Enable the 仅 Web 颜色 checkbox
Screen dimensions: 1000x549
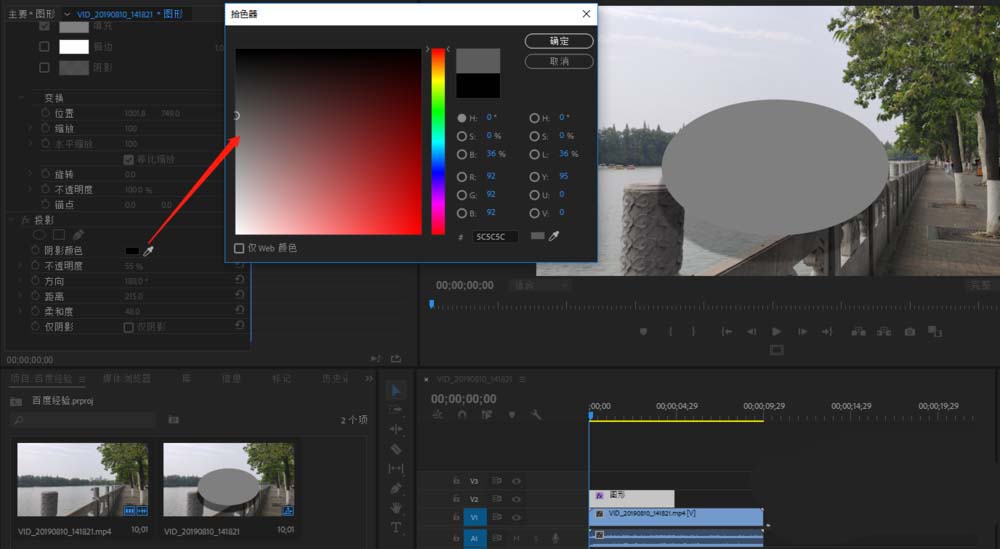(x=239, y=248)
